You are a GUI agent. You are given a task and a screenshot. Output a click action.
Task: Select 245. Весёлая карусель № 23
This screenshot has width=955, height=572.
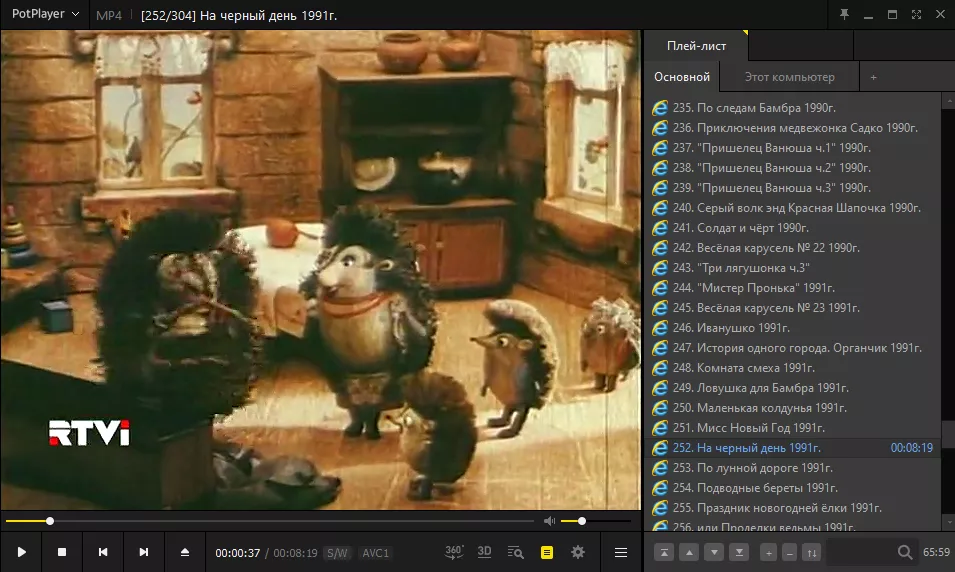click(x=793, y=308)
